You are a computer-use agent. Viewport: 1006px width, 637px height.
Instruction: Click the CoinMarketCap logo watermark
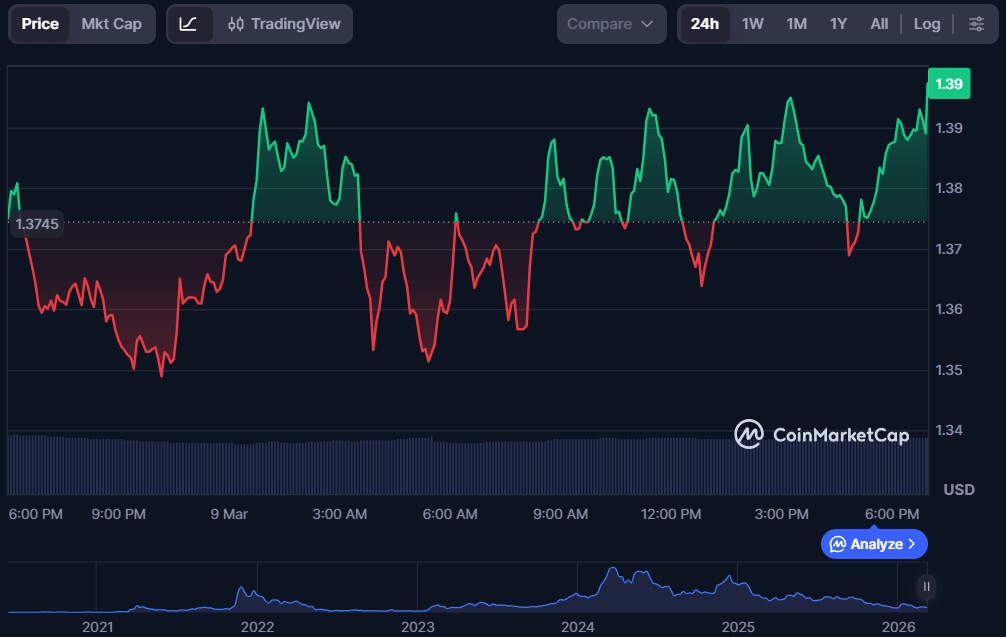pyautogui.click(x=822, y=434)
